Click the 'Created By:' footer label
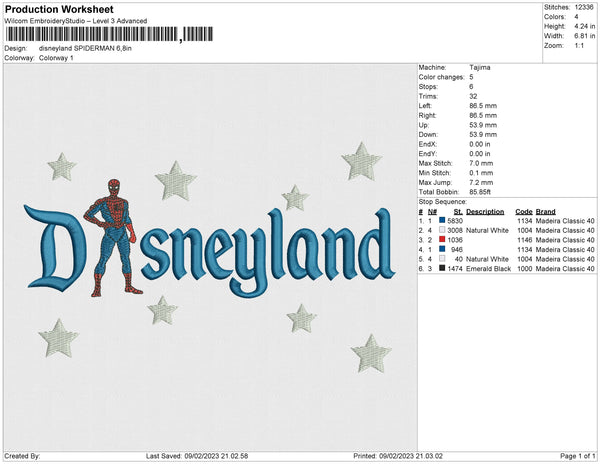600x464 pixels. coord(22,456)
